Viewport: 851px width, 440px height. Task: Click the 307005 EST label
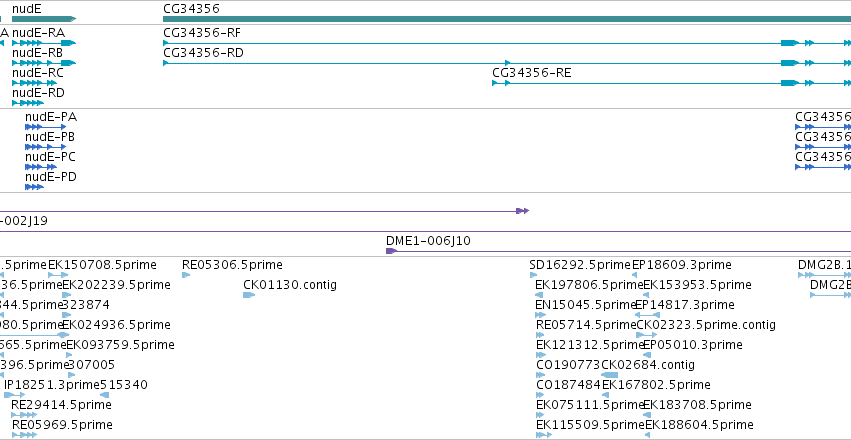[x=91, y=365]
